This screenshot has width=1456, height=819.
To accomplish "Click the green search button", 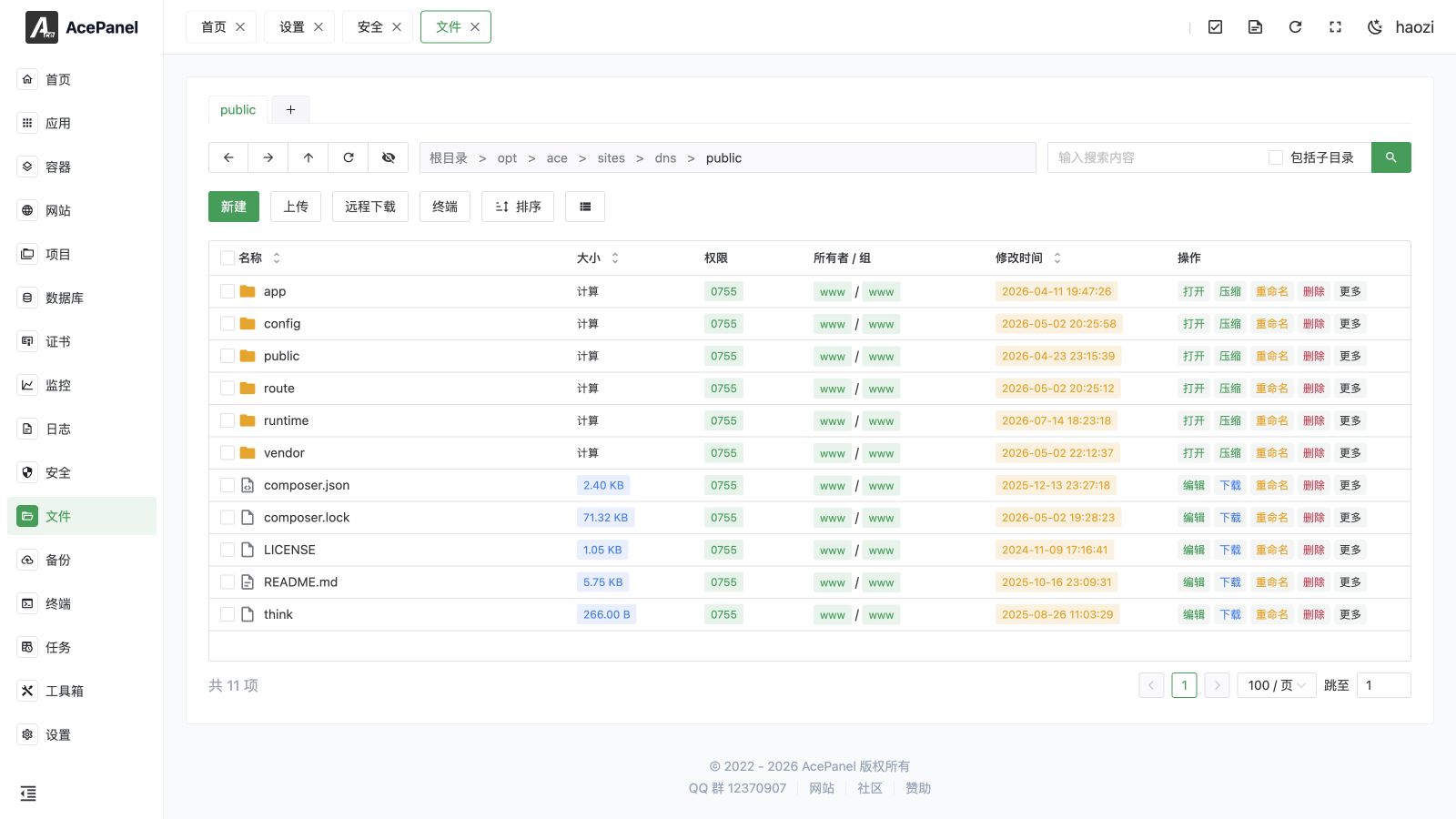I will (1390, 157).
